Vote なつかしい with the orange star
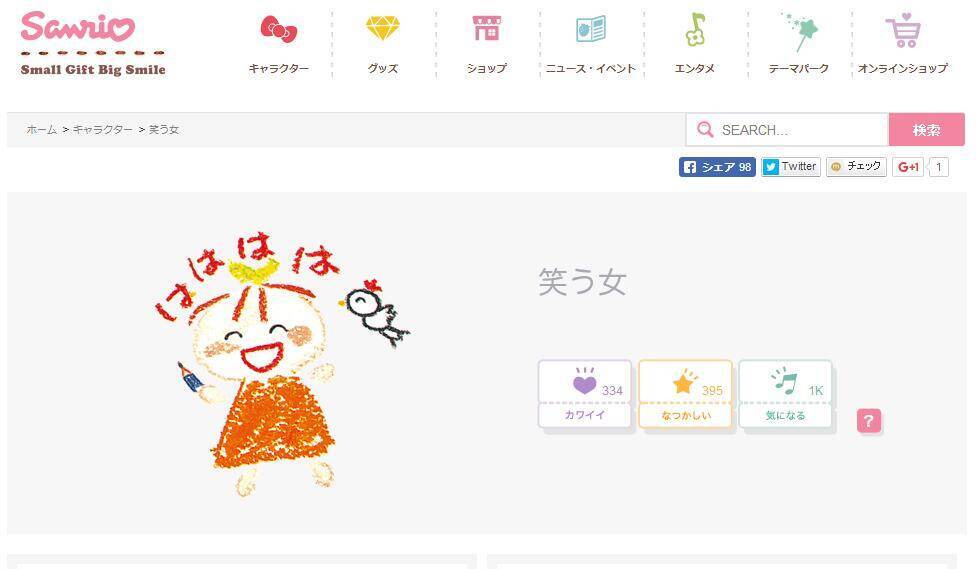The height and width of the screenshot is (569, 978). 685,394
